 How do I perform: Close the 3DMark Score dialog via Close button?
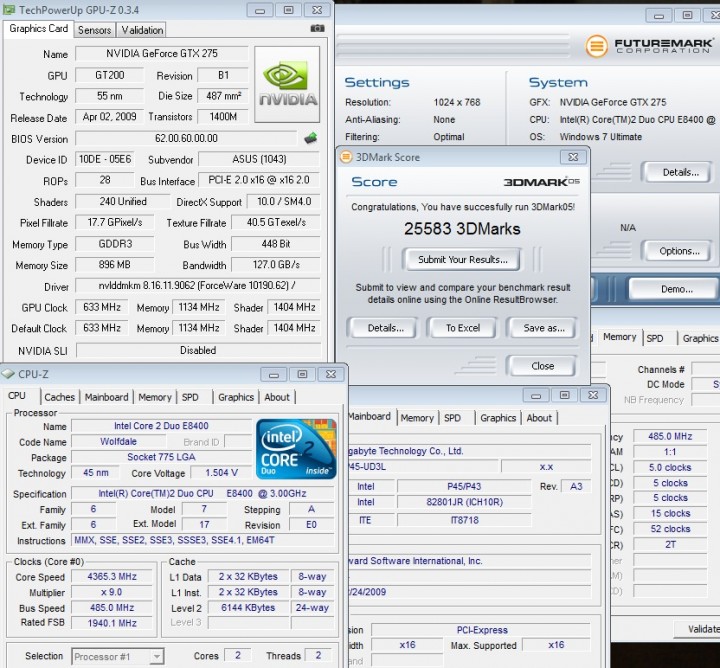pos(542,366)
